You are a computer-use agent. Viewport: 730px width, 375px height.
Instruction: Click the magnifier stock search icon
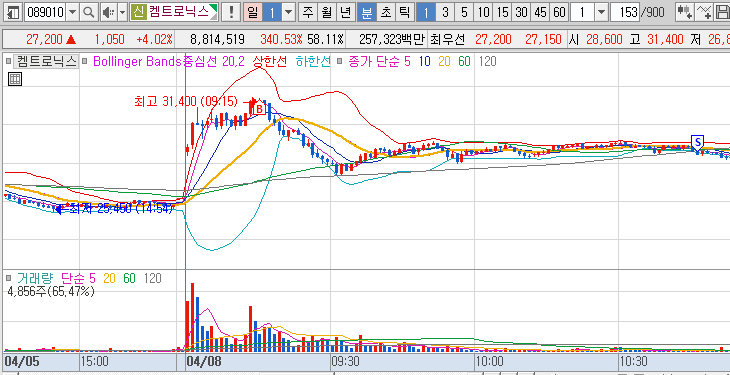click(x=88, y=13)
